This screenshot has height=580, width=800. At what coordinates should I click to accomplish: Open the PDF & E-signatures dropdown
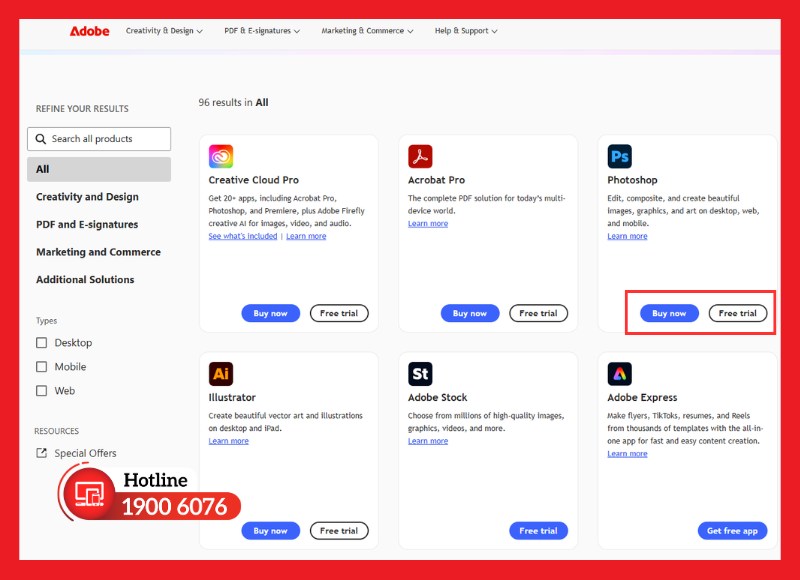pyautogui.click(x=262, y=31)
